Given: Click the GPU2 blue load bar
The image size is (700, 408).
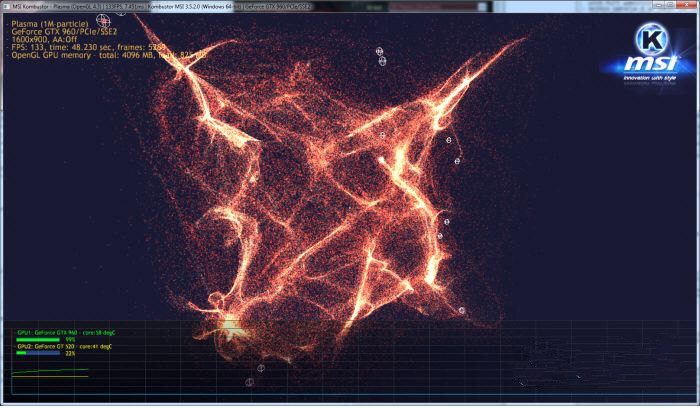Looking at the screenshot, I should coord(38,353).
